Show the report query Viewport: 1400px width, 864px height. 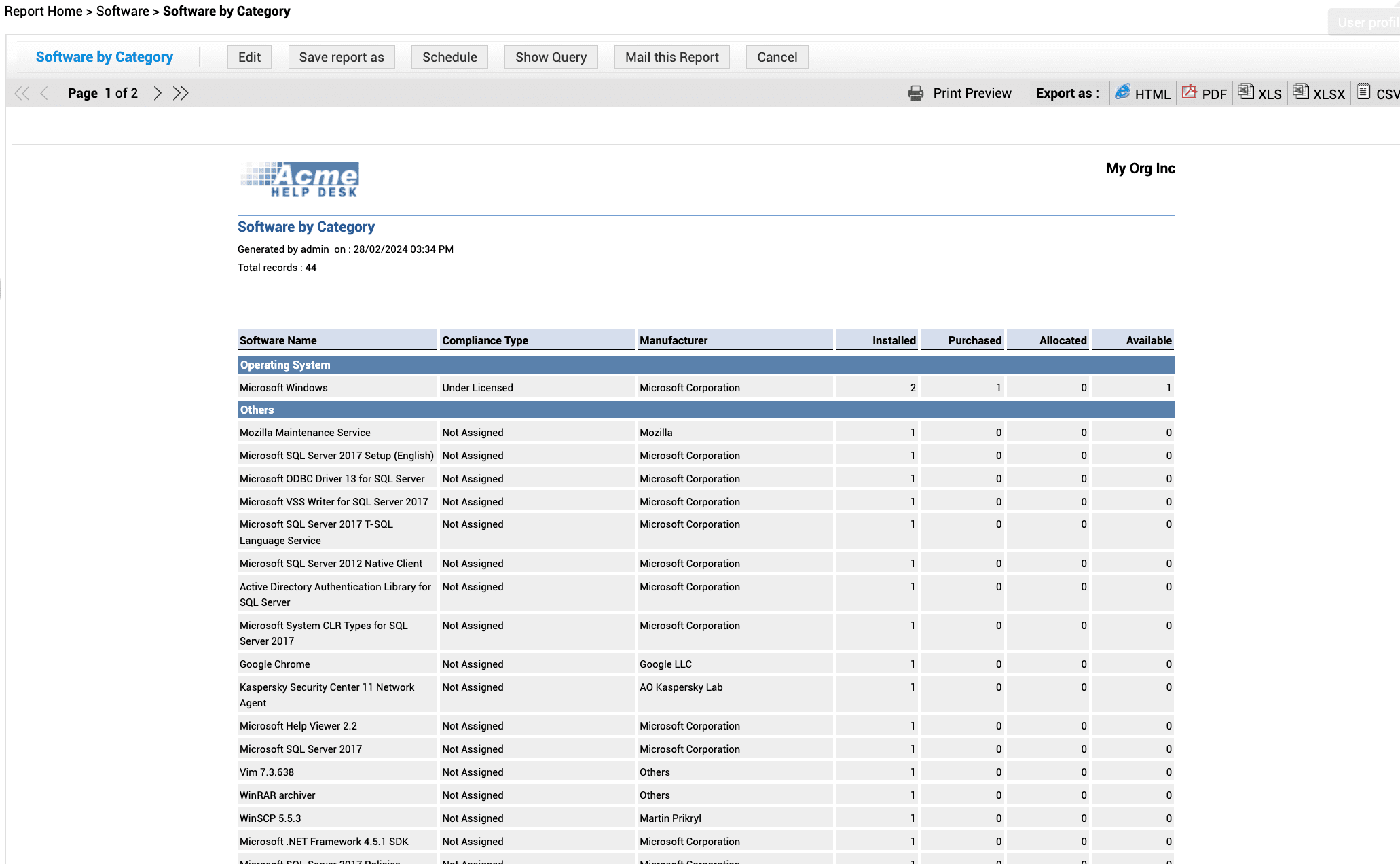point(551,57)
